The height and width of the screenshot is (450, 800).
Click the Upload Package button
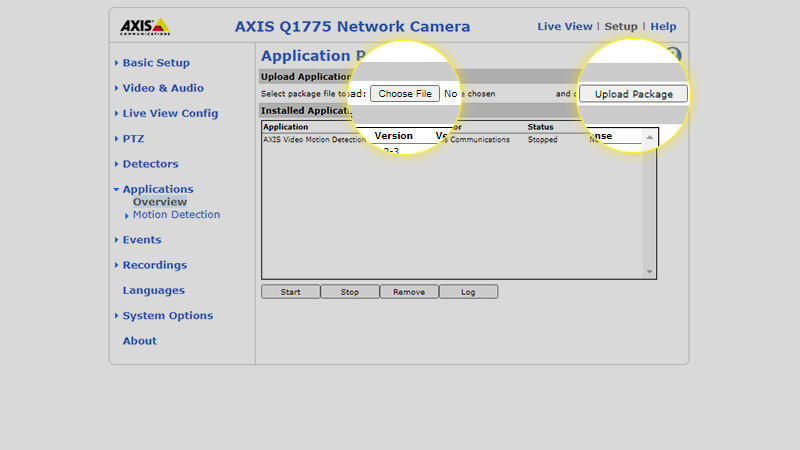633,94
